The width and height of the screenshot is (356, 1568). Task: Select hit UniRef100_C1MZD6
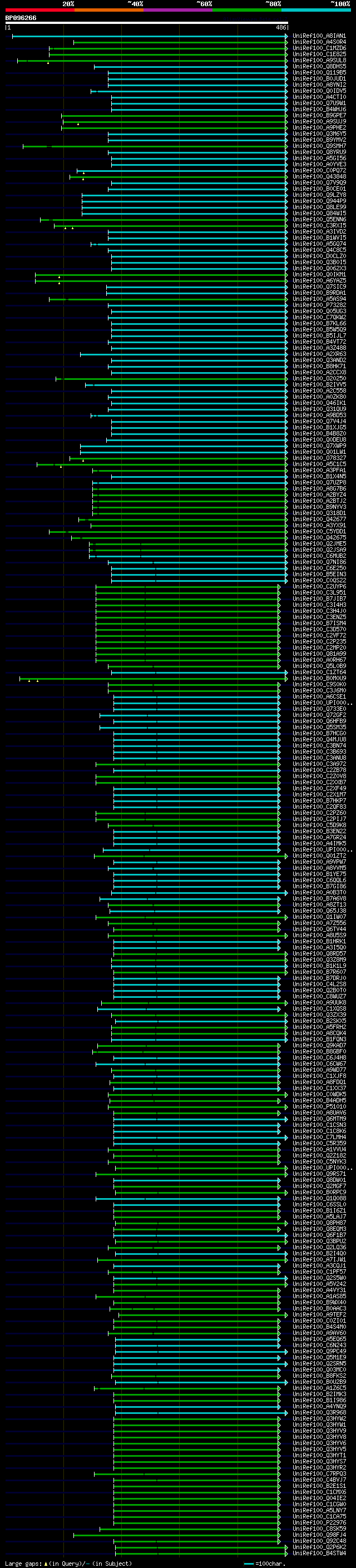click(x=319, y=49)
